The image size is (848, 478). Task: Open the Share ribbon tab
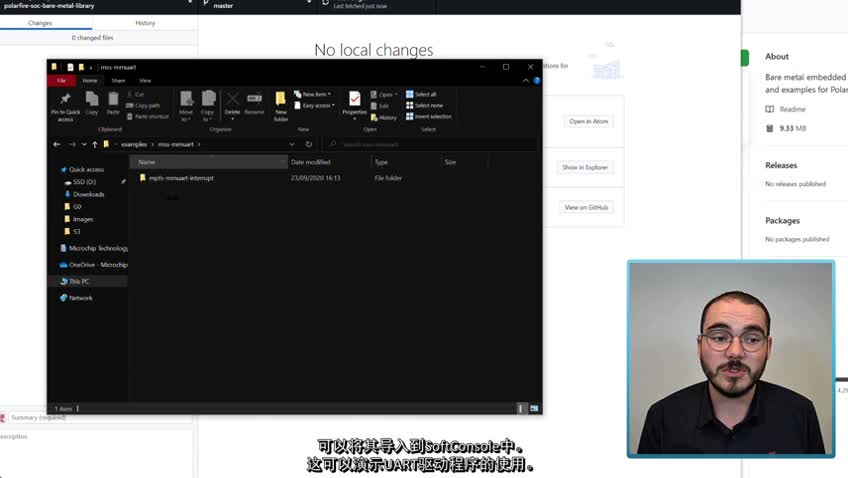click(x=118, y=80)
